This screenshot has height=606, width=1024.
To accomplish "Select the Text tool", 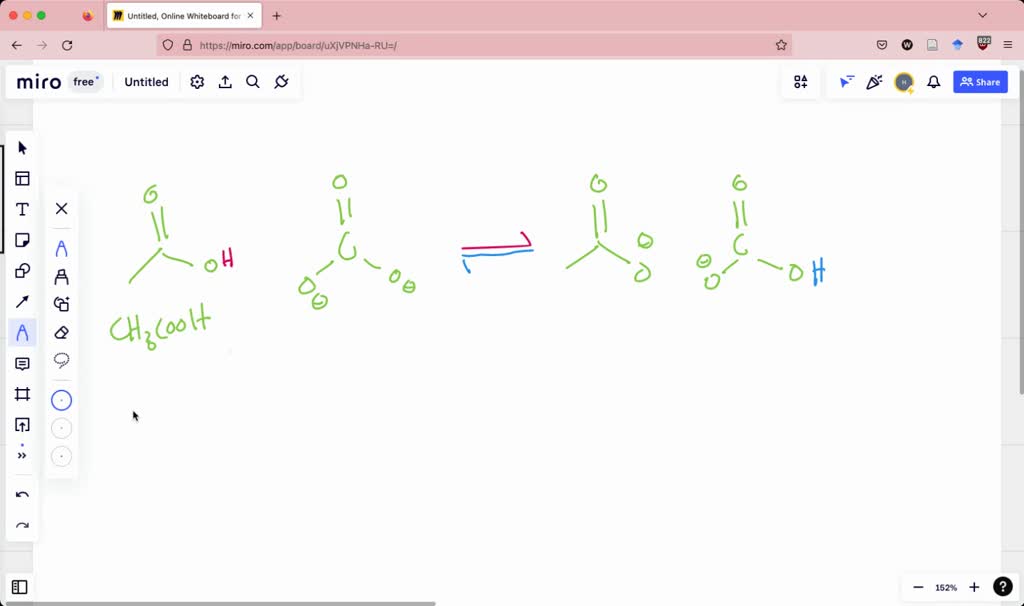I will 22,209.
